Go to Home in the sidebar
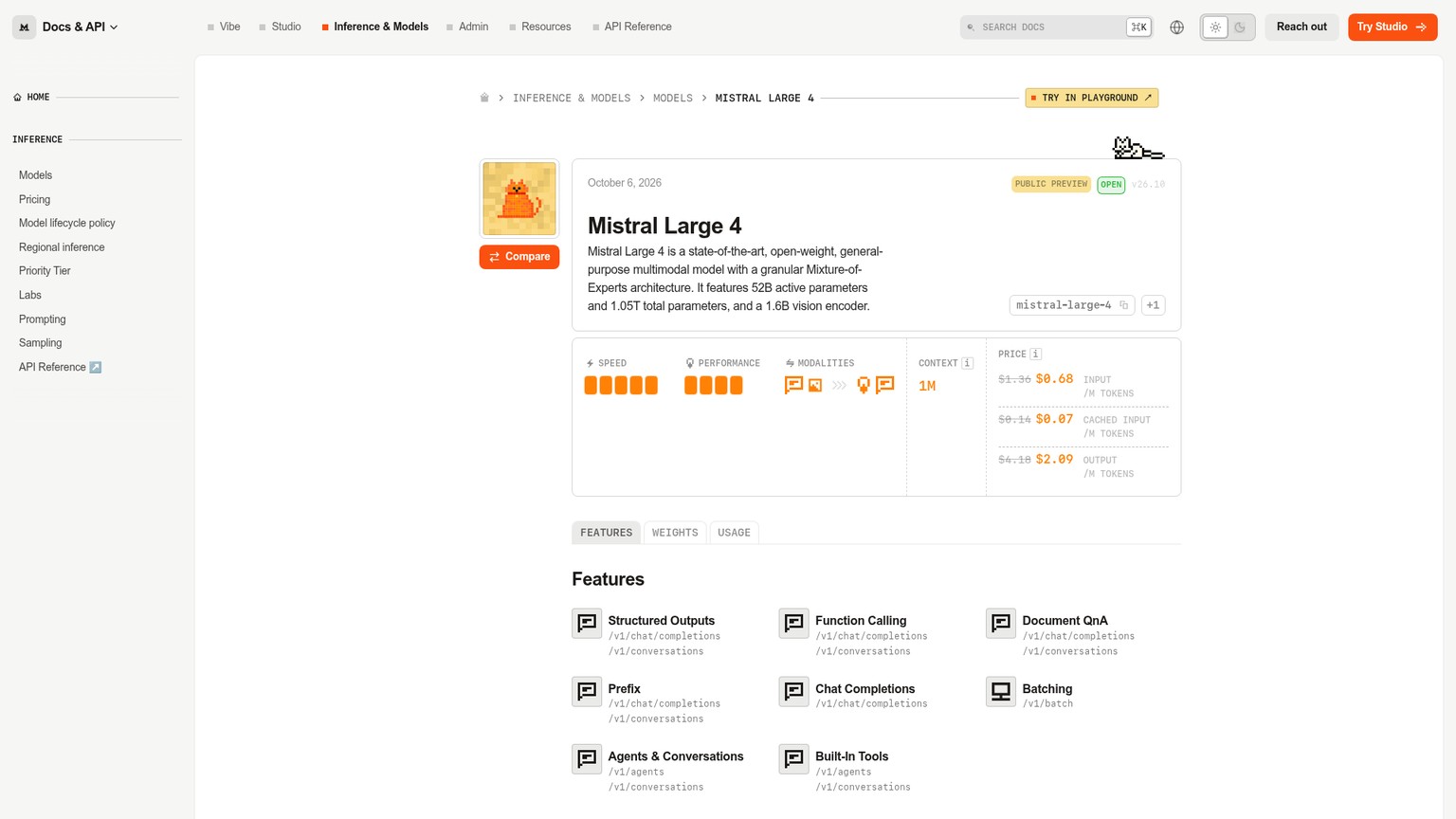 tap(32, 97)
